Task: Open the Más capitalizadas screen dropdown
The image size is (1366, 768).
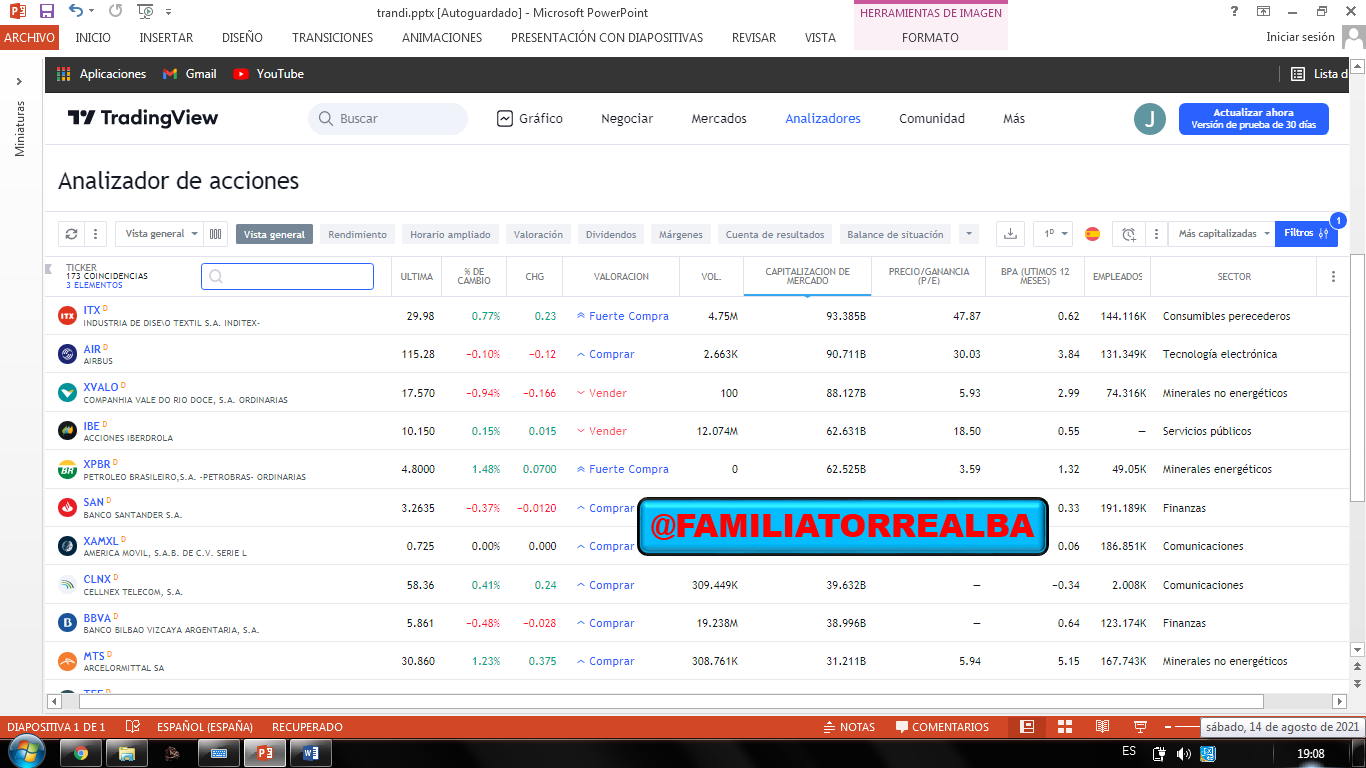Action: point(1224,234)
